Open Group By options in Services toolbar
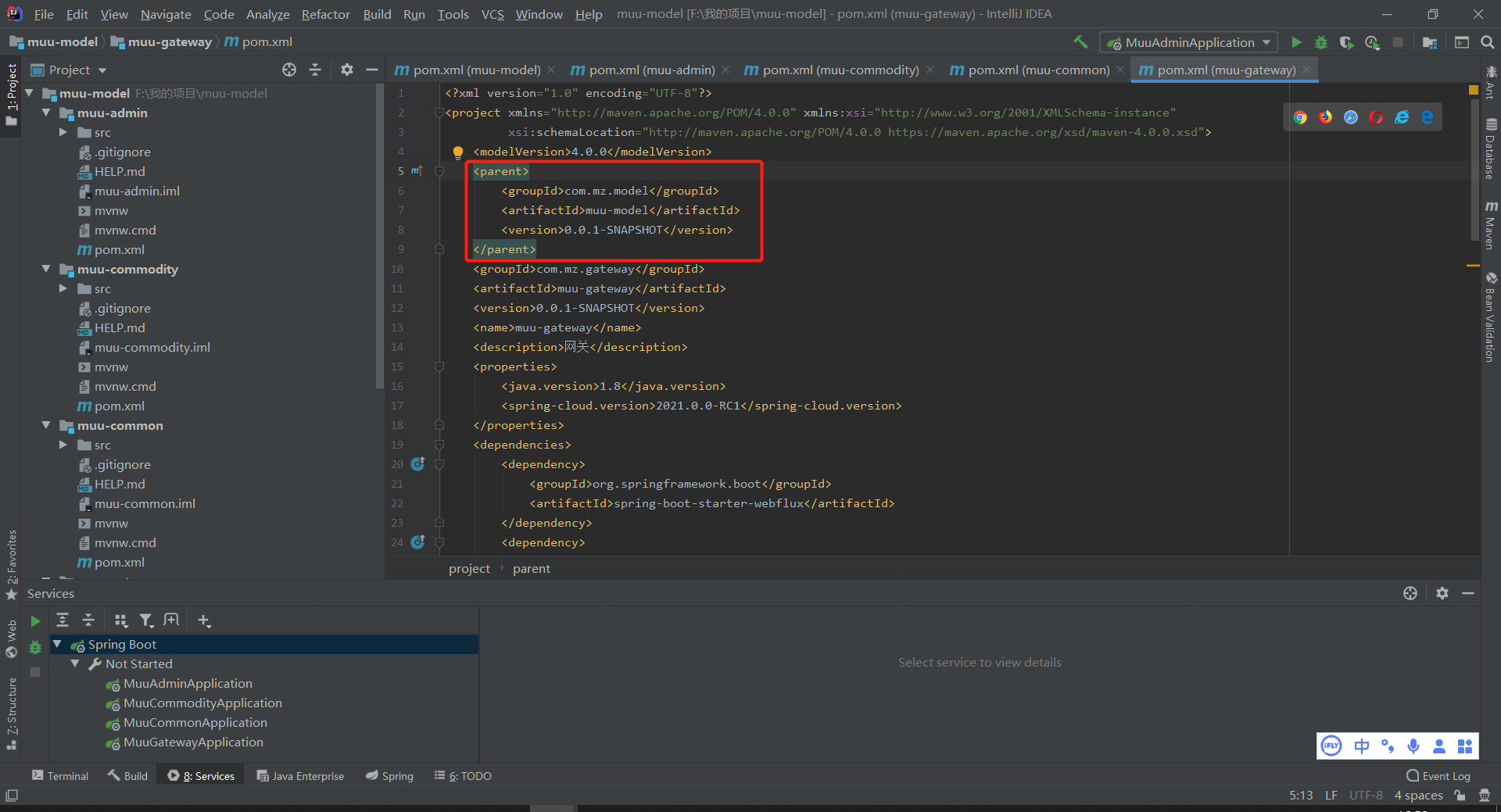The image size is (1501, 812). (120, 621)
